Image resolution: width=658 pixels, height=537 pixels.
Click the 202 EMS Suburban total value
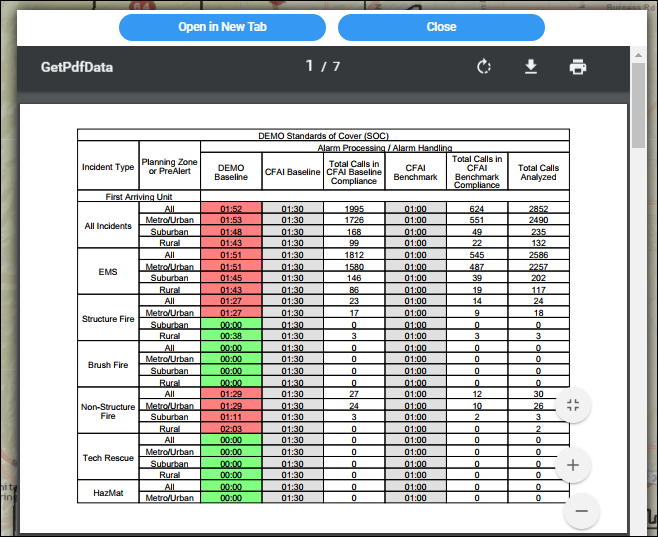[x=538, y=278]
